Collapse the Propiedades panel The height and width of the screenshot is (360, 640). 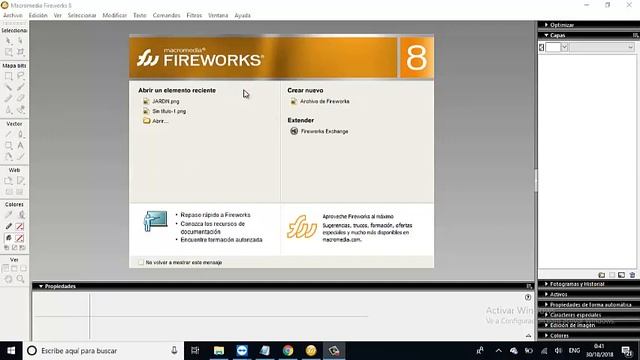41,286
